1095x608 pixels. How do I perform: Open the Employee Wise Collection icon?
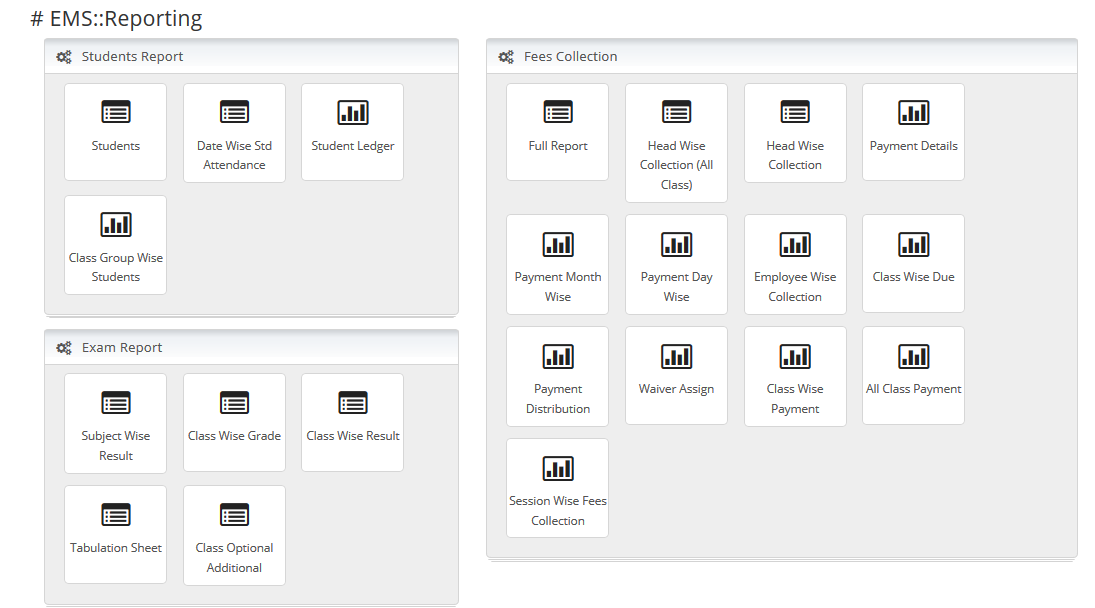(x=795, y=245)
